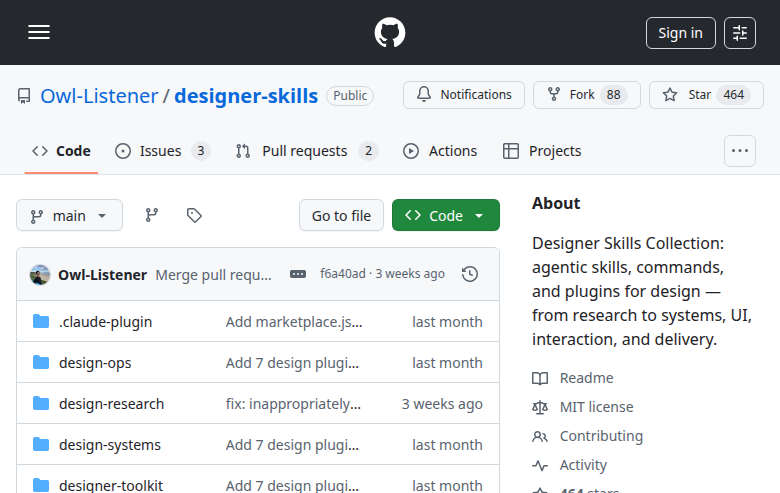Open the hamburger navigation menu
Screen dimensions: 780x493
(39, 32)
